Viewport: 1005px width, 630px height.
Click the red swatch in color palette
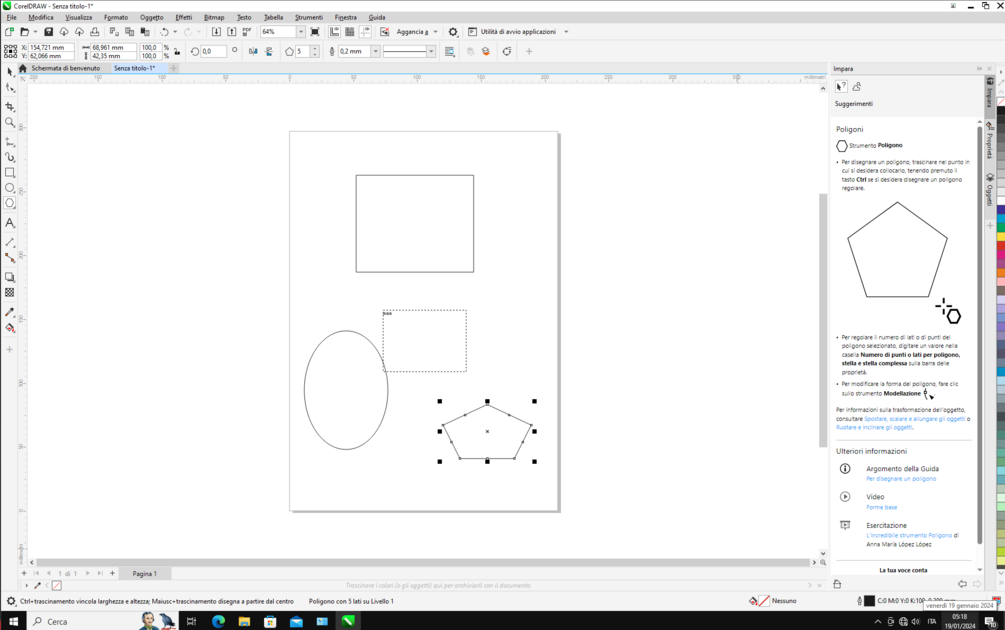tap(1001, 247)
